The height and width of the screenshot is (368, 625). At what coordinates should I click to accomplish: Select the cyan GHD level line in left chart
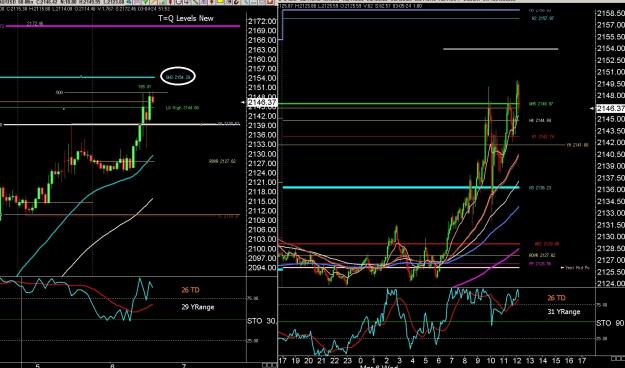point(77,77)
